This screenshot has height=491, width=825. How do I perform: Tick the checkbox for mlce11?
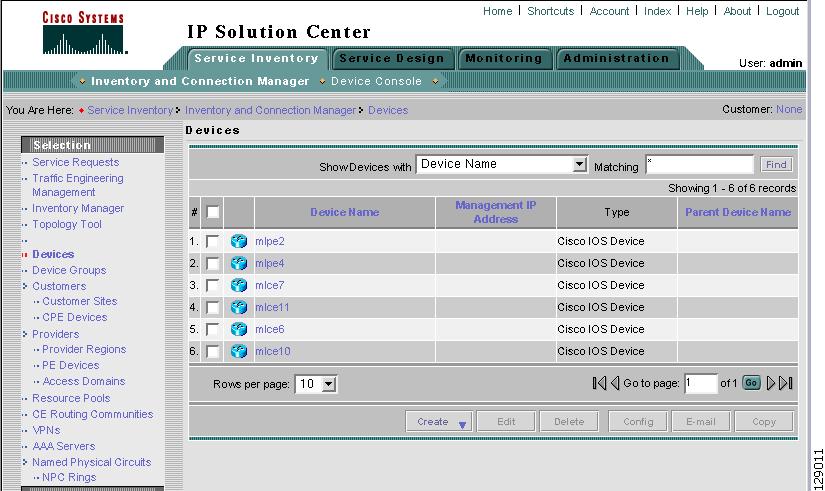213,308
